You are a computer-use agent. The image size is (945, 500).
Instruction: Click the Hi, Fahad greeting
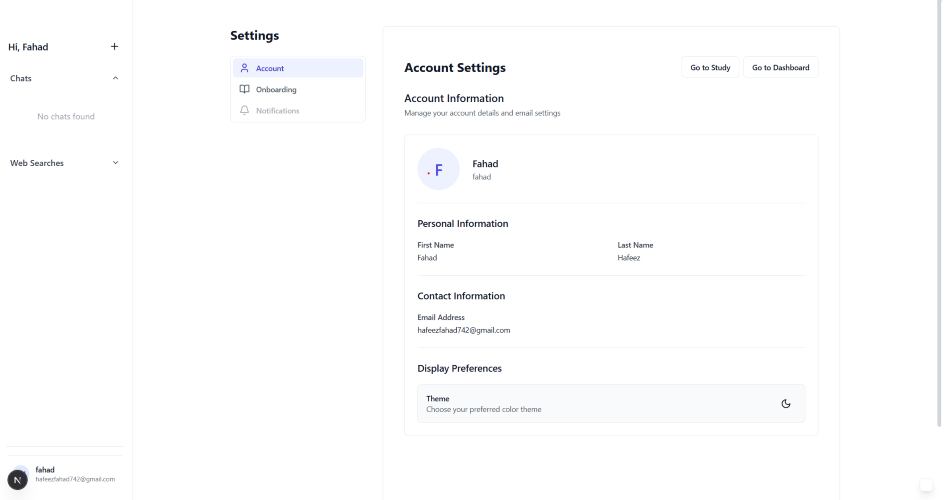(28, 47)
